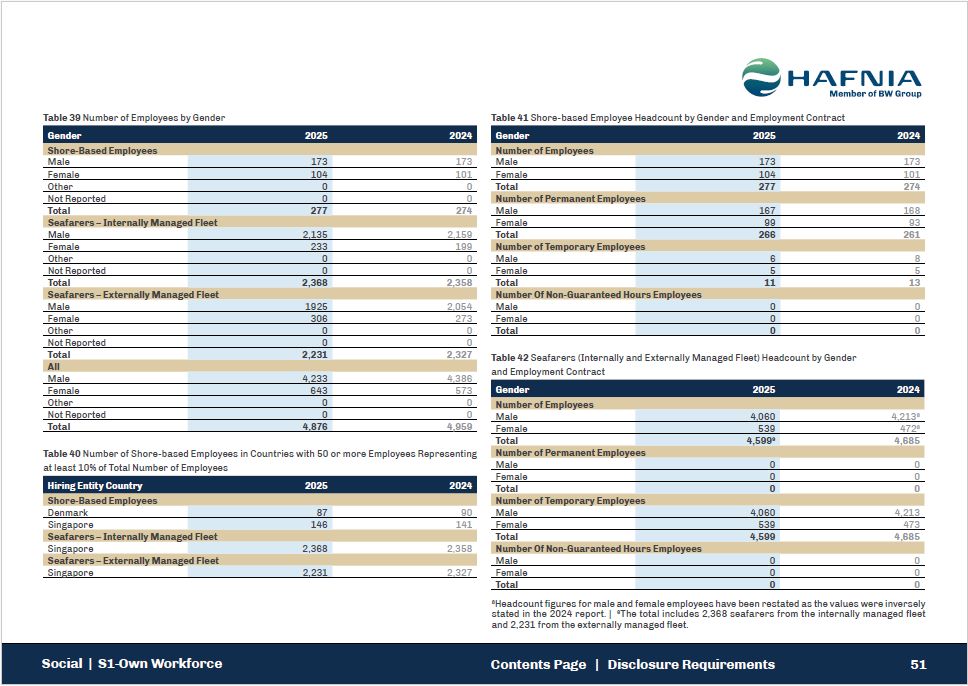Viewport: 968px width, 686px height.
Task: Click the 4,876 total employees cell
Action: point(315,427)
